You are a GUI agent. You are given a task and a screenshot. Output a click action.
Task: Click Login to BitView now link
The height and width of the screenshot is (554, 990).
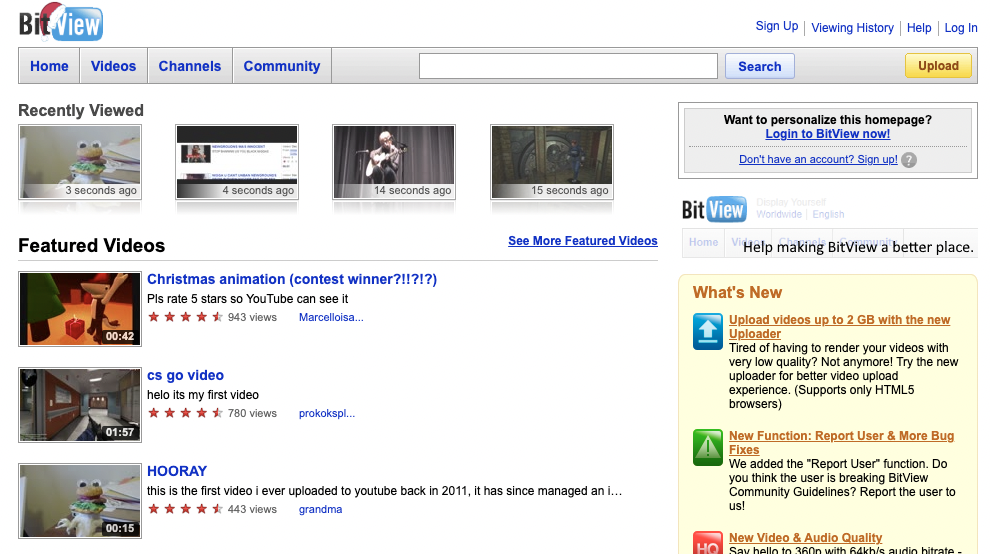827,134
